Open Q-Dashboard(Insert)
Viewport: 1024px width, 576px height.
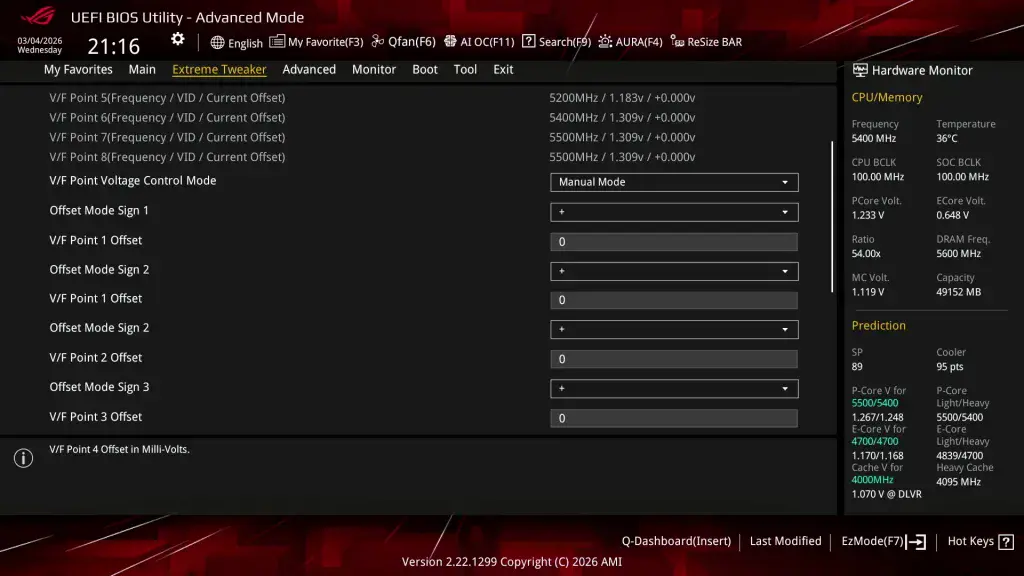(676, 541)
